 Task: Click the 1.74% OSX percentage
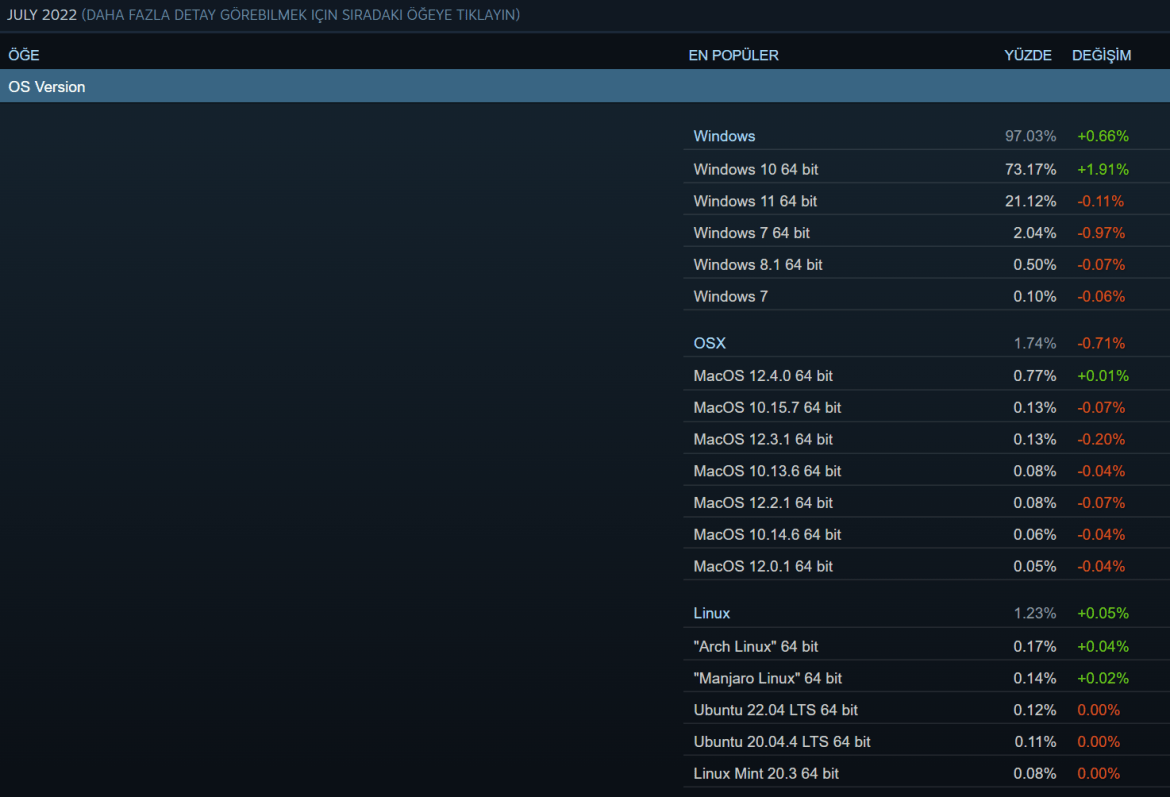[x=1034, y=343]
